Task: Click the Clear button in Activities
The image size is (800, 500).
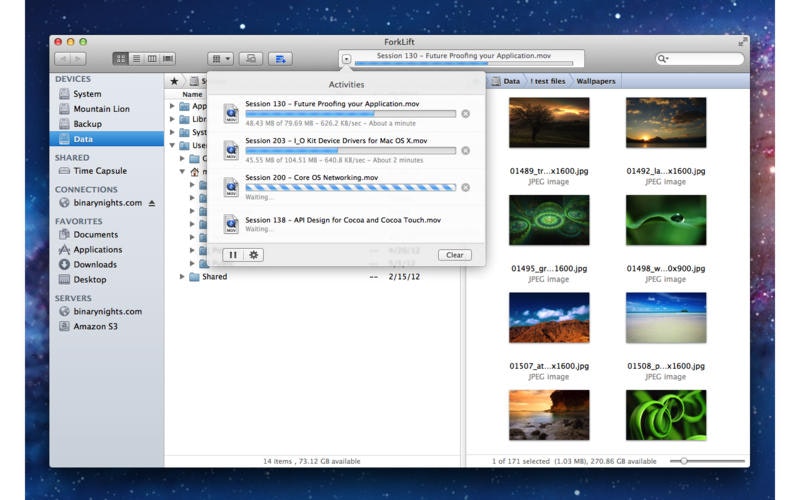Action: pos(454,255)
